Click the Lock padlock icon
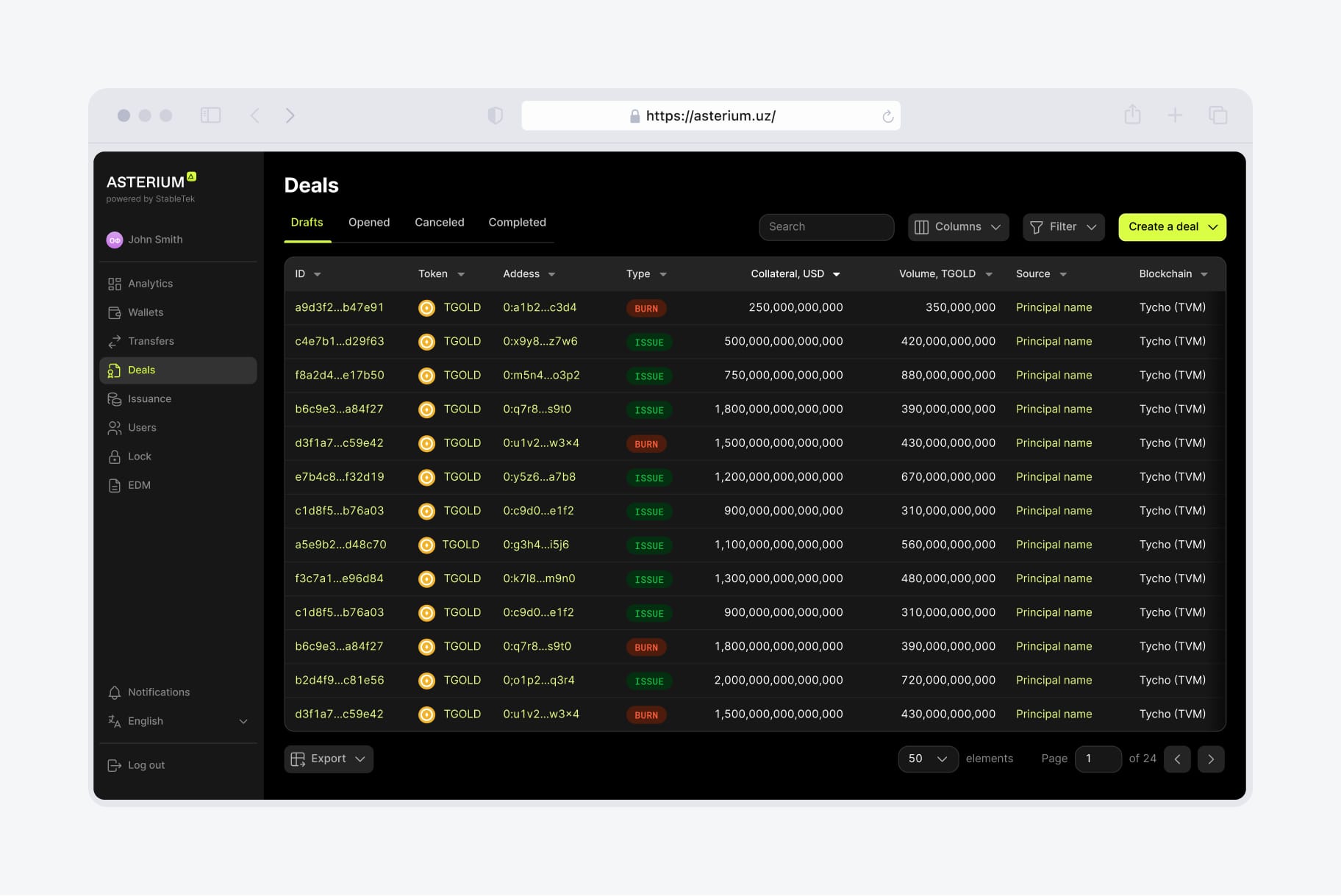Image resolution: width=1341 pixels, height=896 pixels. (115, 456)
